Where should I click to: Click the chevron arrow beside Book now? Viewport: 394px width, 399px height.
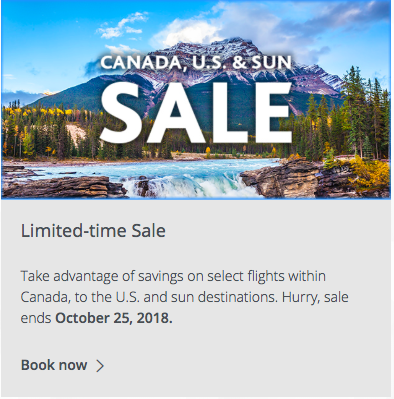(100, 366)
